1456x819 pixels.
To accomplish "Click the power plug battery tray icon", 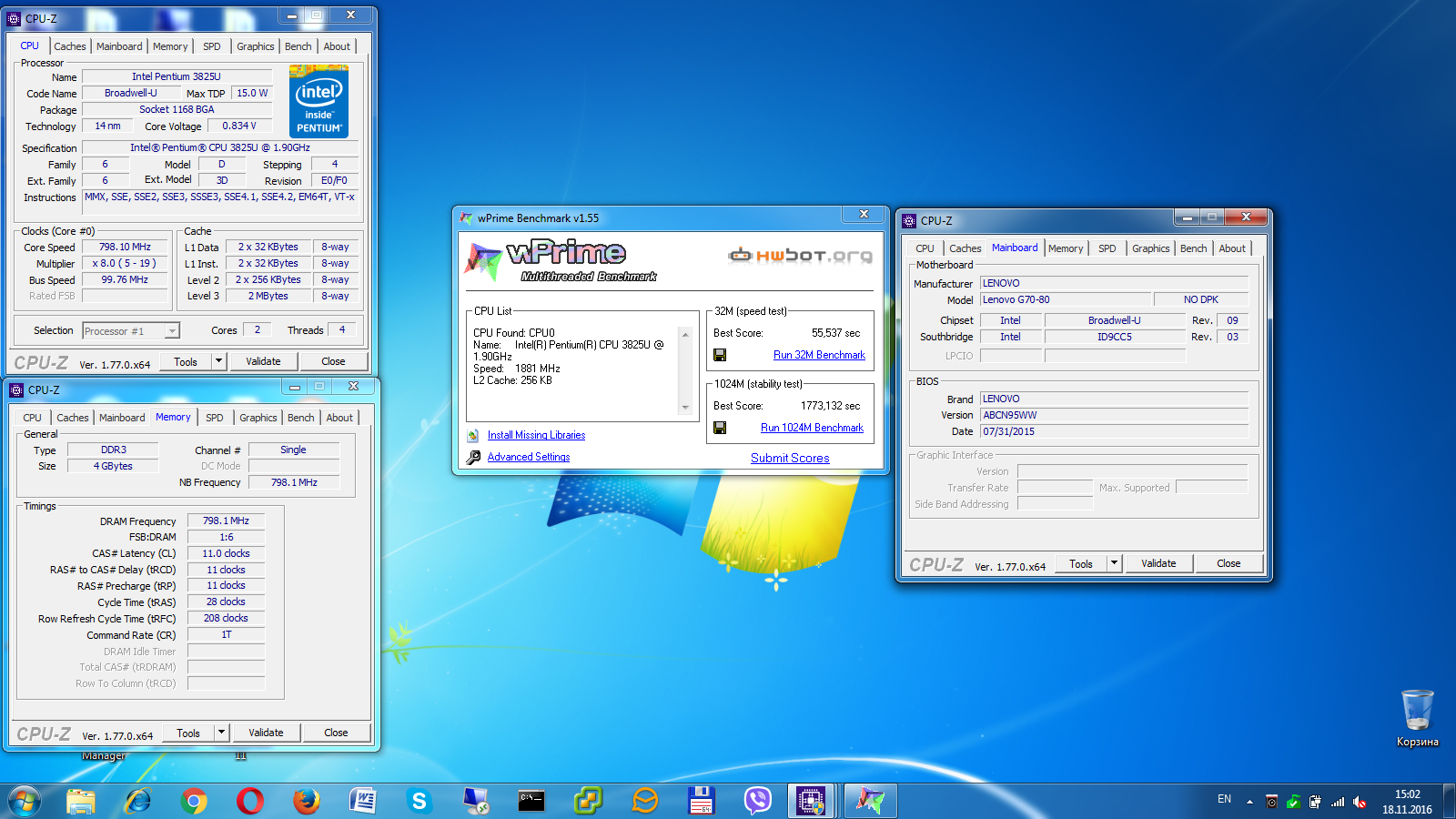I will pos(1315,802).
